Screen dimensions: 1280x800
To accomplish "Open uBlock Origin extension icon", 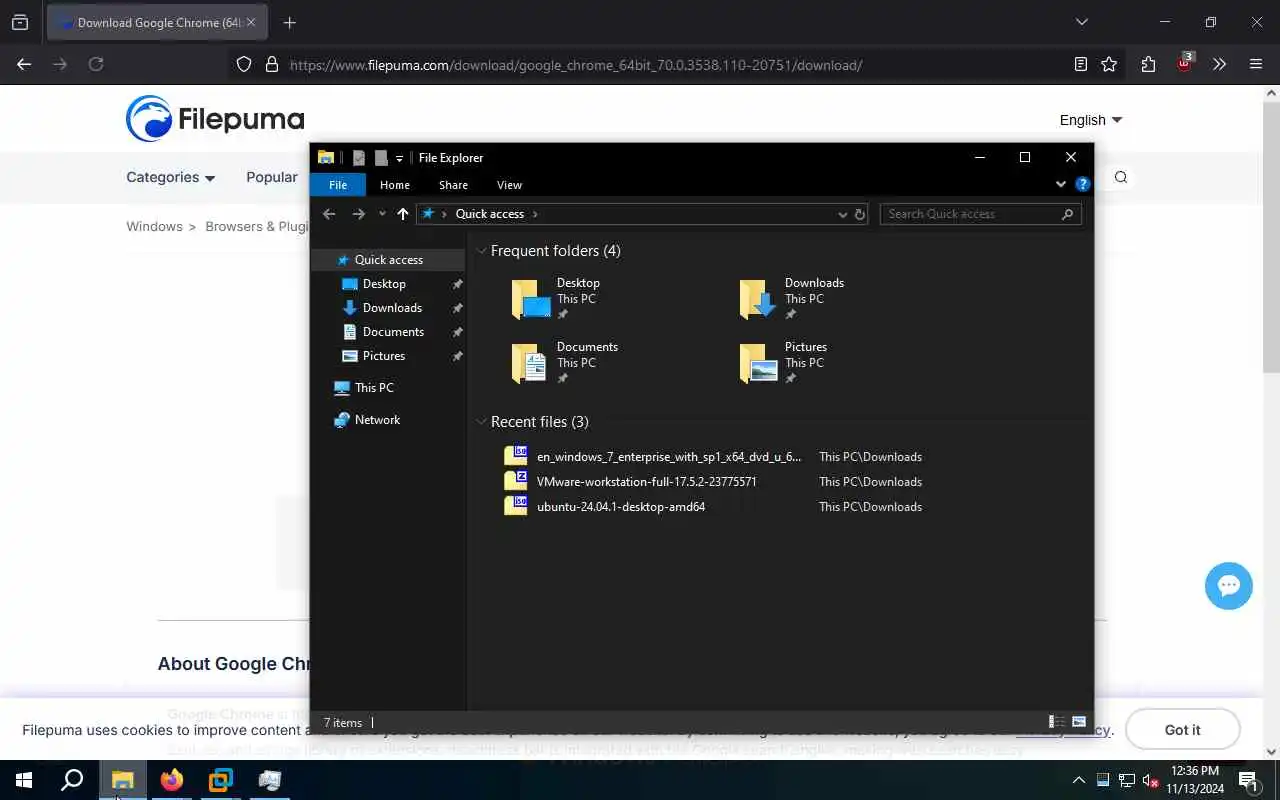I will tap(1185, 62).
